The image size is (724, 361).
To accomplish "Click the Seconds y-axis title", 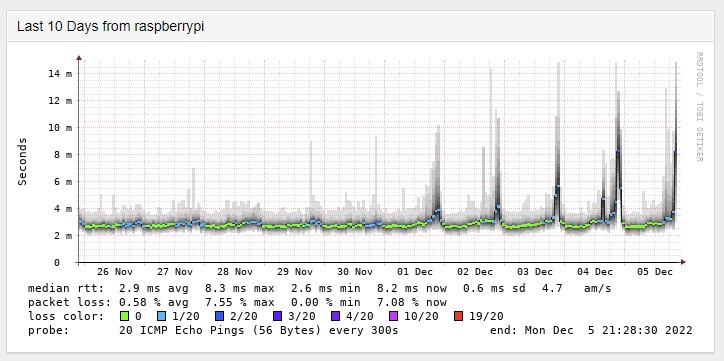I will (x=22, y=161).
